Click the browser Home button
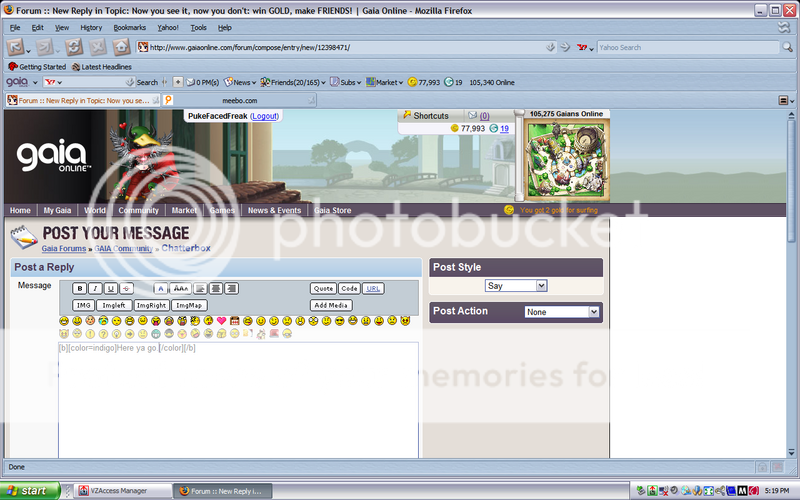 tap(121, 47)
